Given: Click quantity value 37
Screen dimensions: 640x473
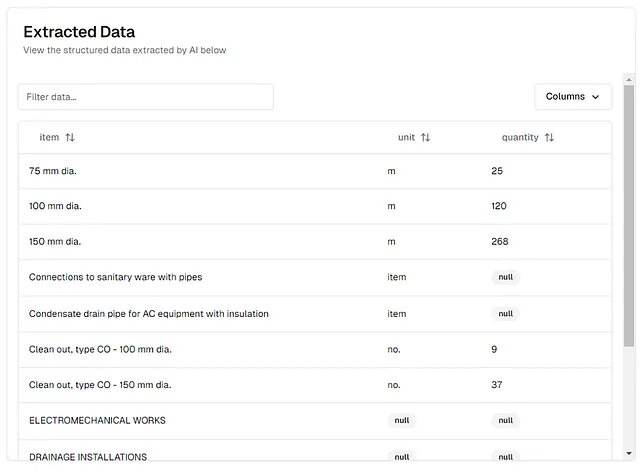Looking at the screenshot, I should [496, 385].
